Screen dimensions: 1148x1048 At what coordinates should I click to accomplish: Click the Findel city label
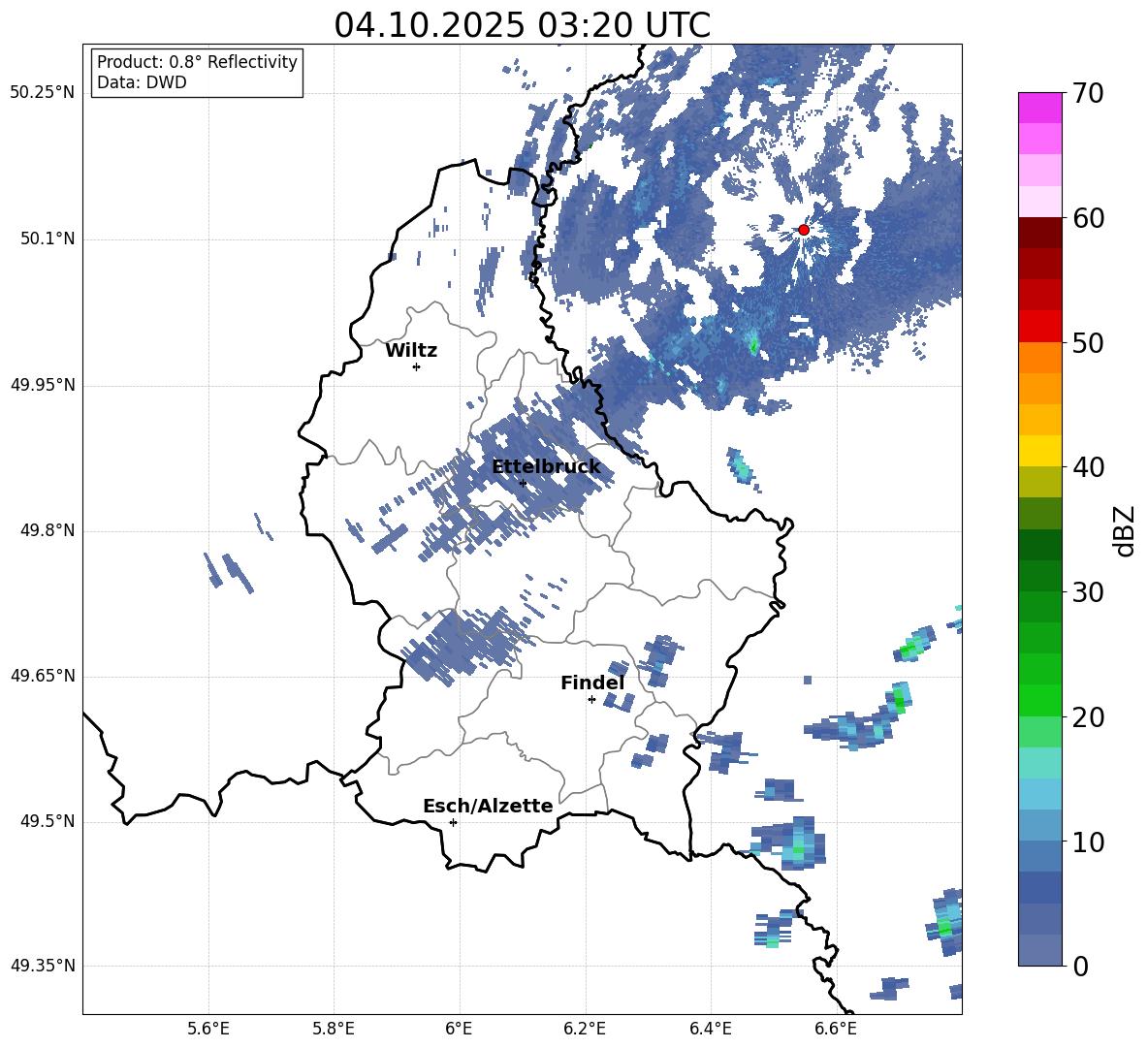tap(592, 683)
